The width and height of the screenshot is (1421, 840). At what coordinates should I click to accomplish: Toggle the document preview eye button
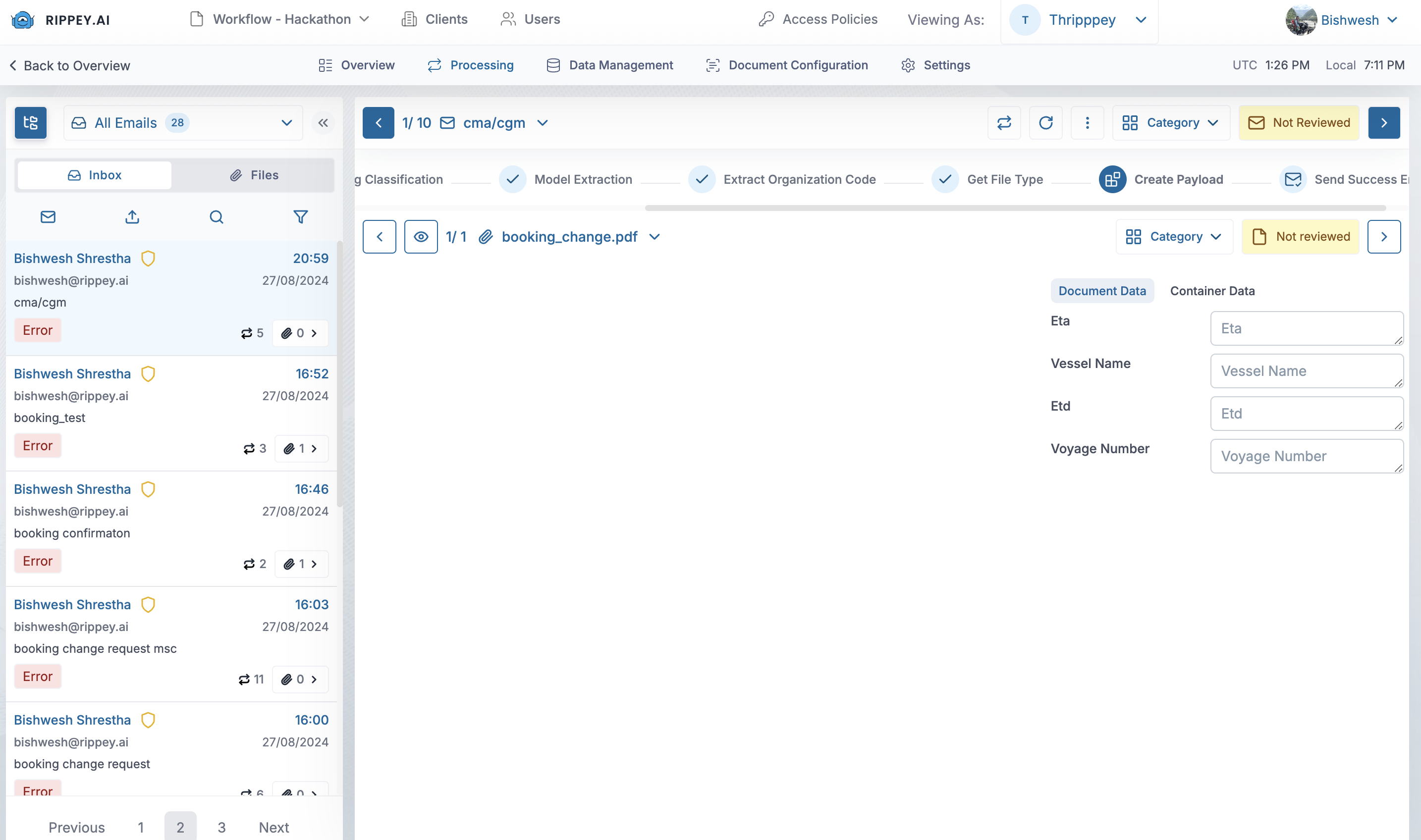[421, 237]
